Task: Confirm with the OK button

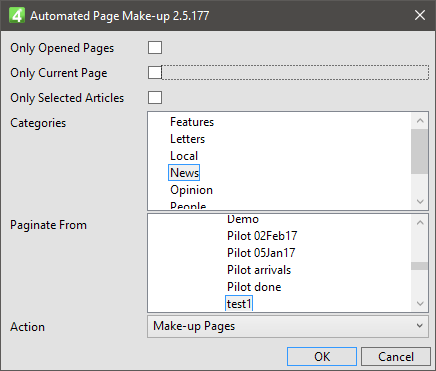Action: pos(322,357)
